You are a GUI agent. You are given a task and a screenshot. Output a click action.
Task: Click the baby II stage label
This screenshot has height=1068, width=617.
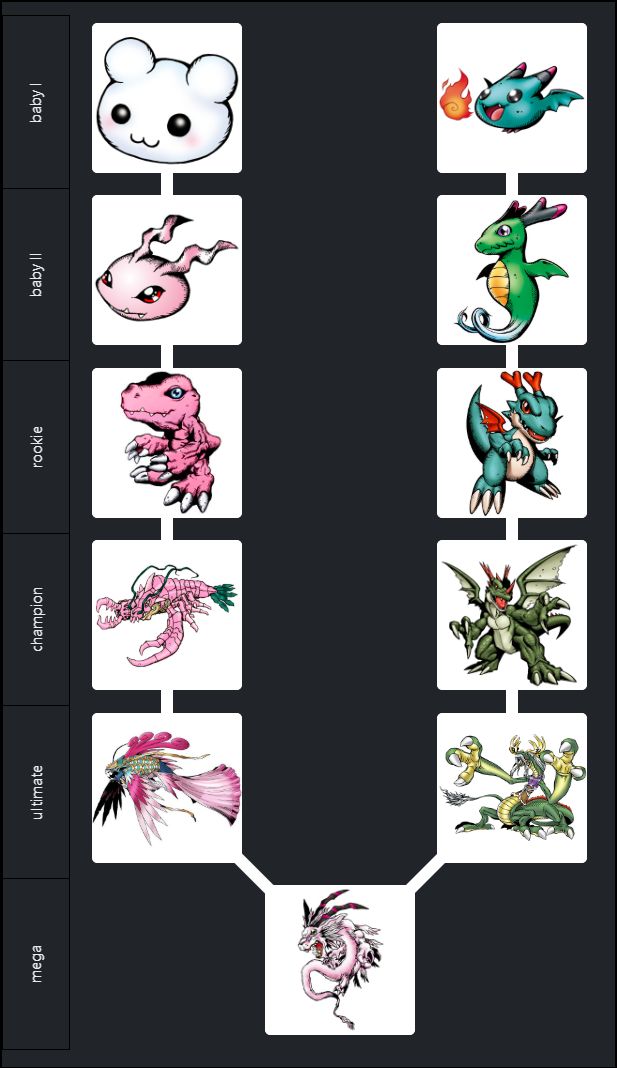pos(36,274)
